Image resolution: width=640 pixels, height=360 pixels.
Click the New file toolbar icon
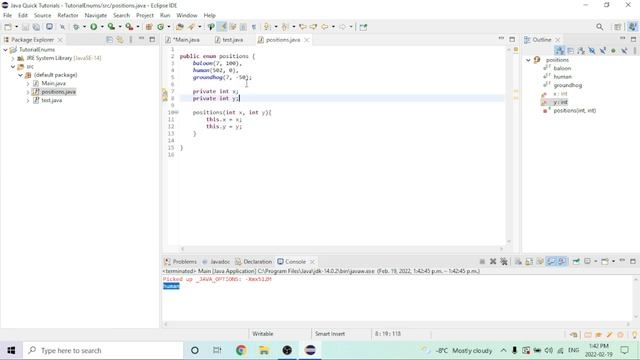tap(8, 27)
